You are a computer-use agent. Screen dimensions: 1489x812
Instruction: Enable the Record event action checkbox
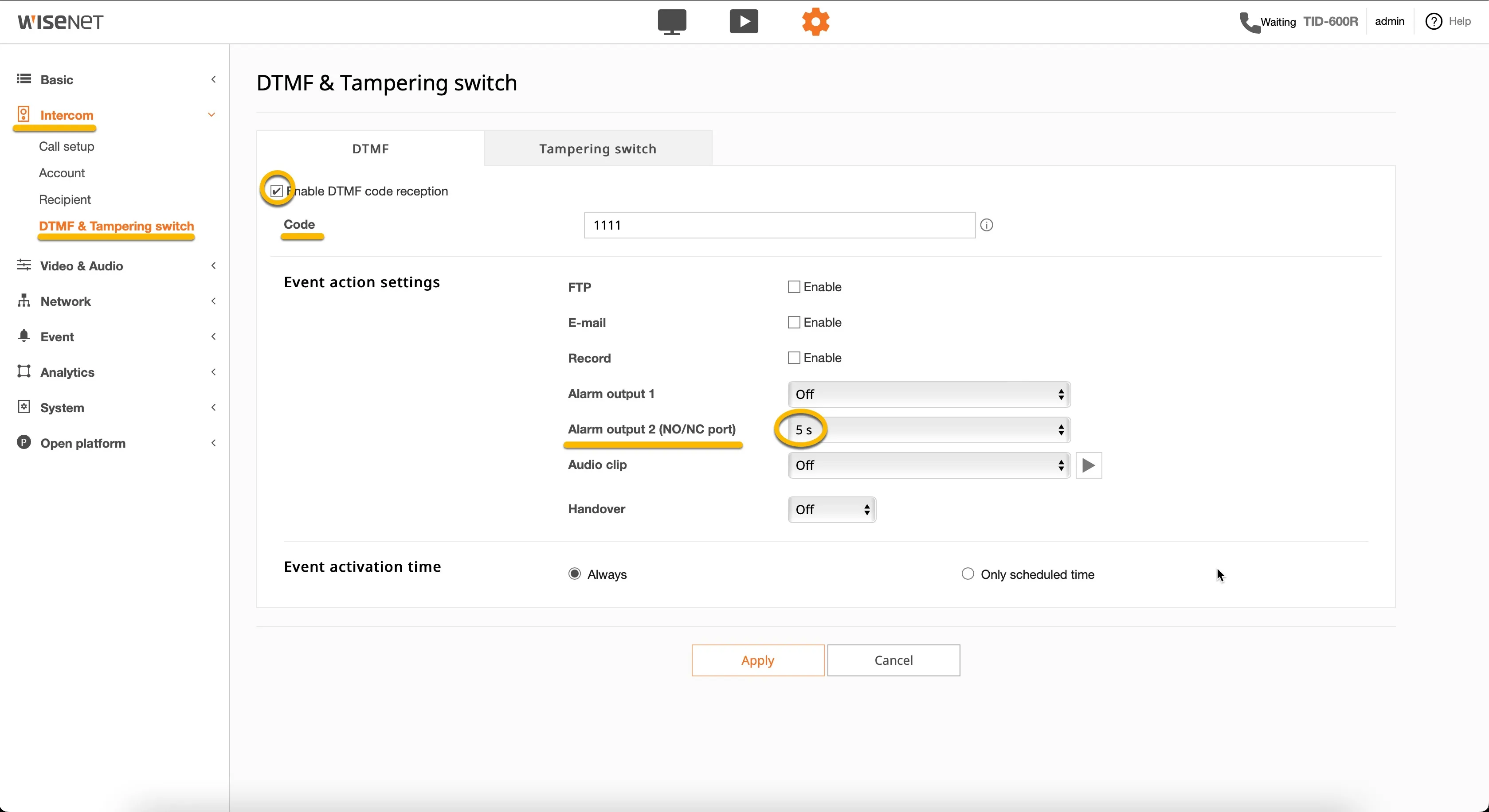pyautogui.click(x=794, y=358)
